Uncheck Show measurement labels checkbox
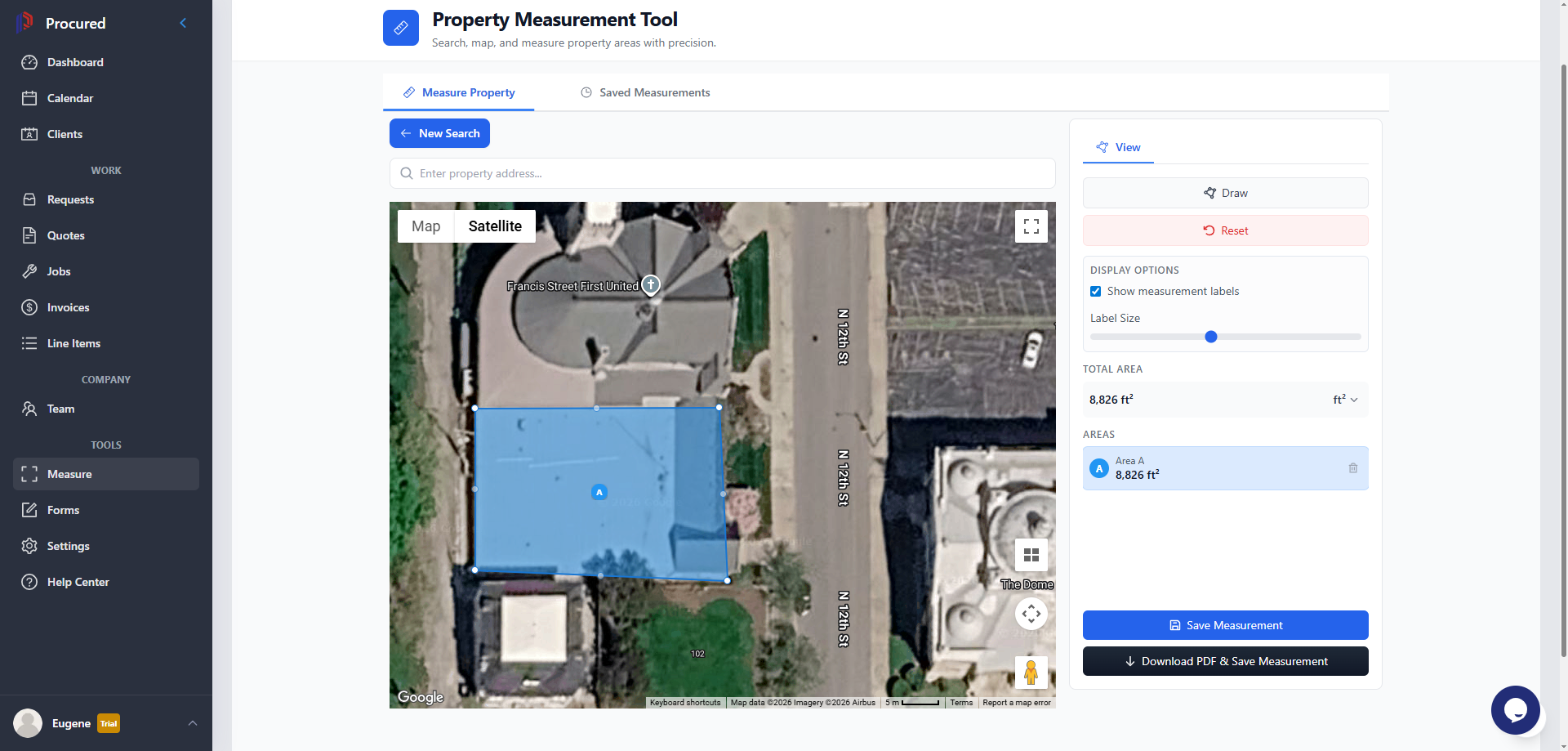 coord(1096,292)
